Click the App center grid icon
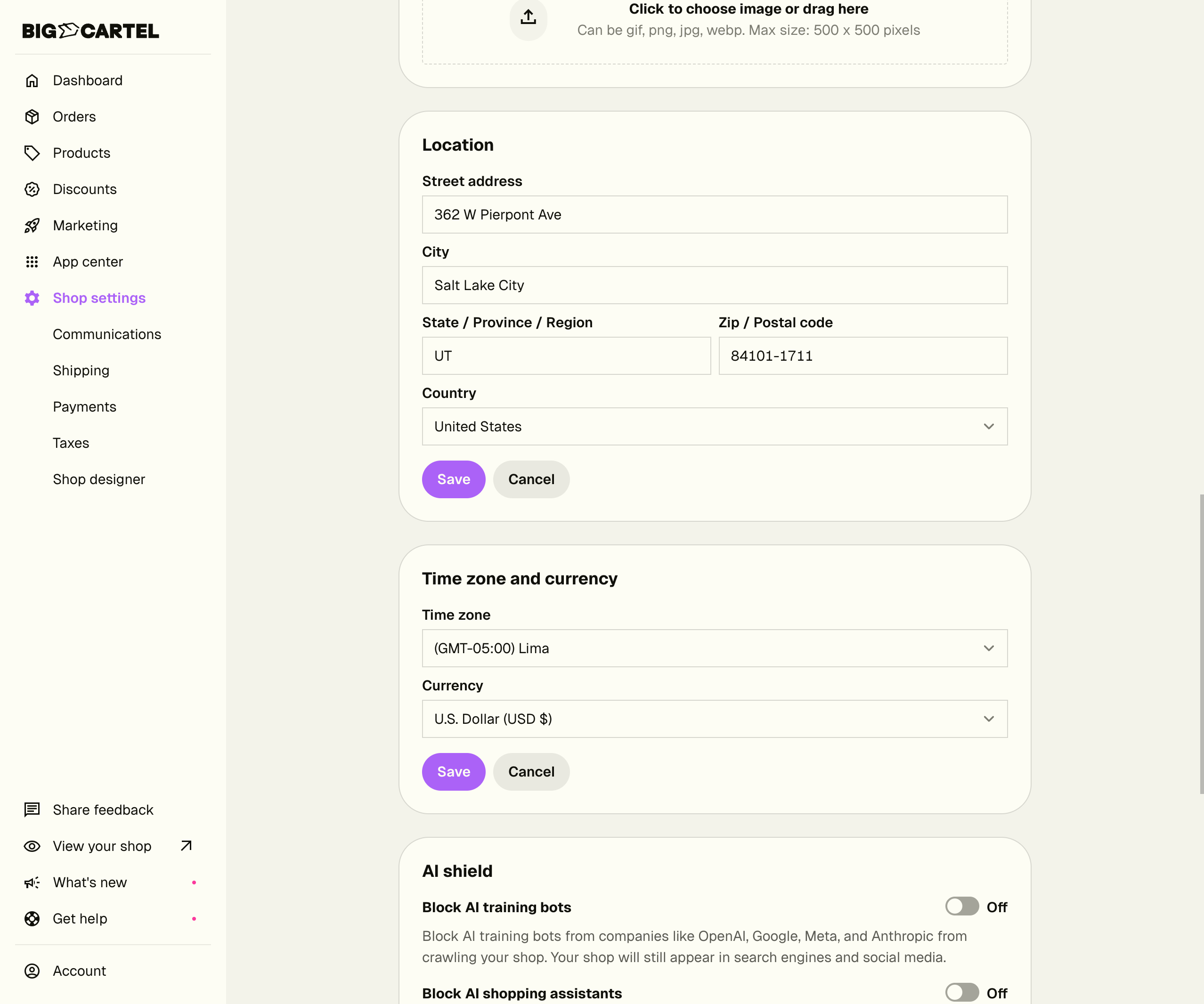Screen dimensions: 1204x1004 32,262
